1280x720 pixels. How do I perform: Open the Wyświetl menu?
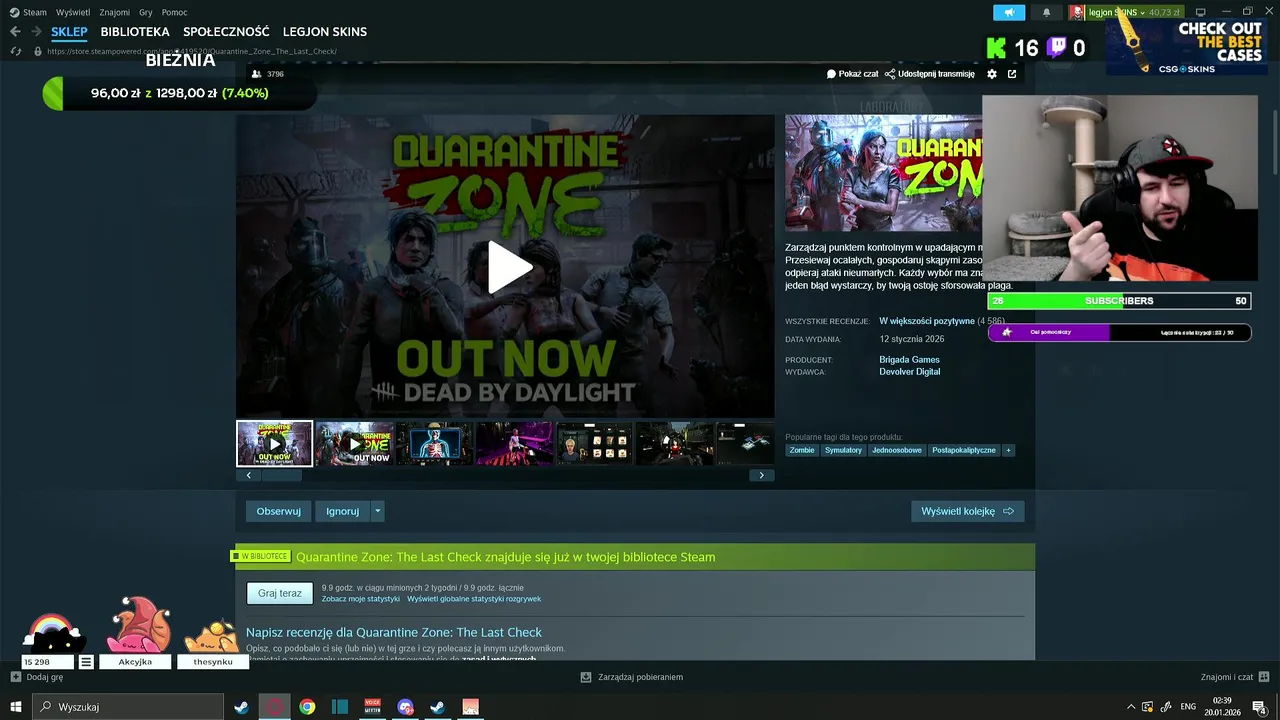coord(73,12)
